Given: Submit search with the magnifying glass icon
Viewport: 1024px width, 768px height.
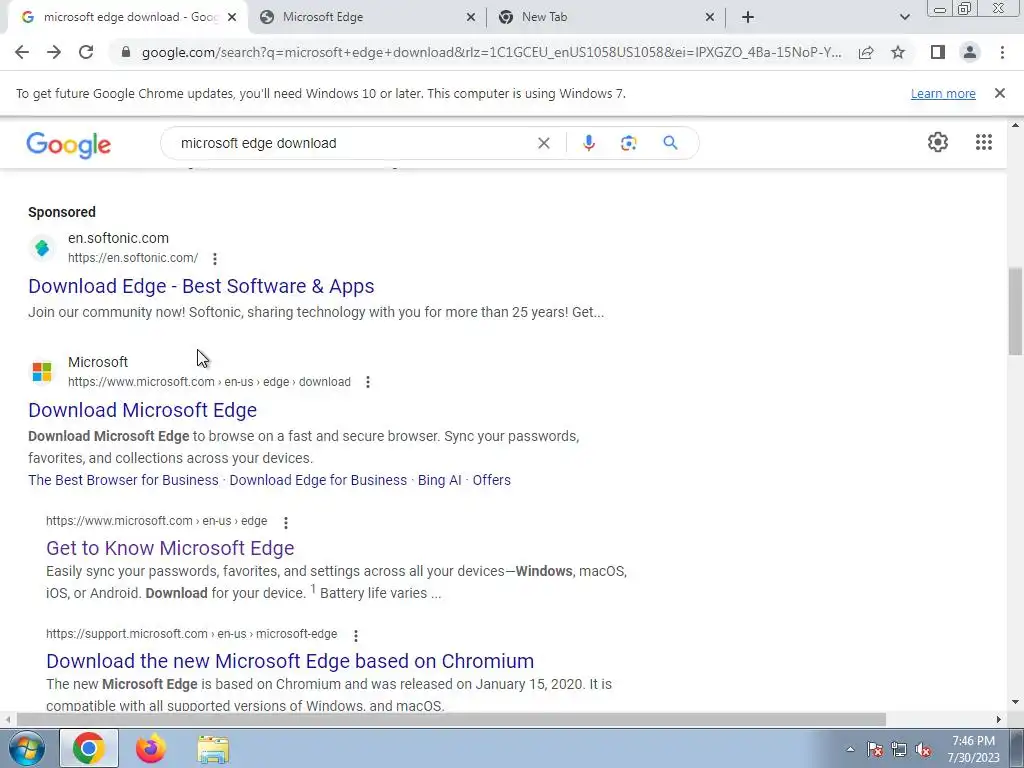Looking at the screenshot, I should click(x=670, y=142).
